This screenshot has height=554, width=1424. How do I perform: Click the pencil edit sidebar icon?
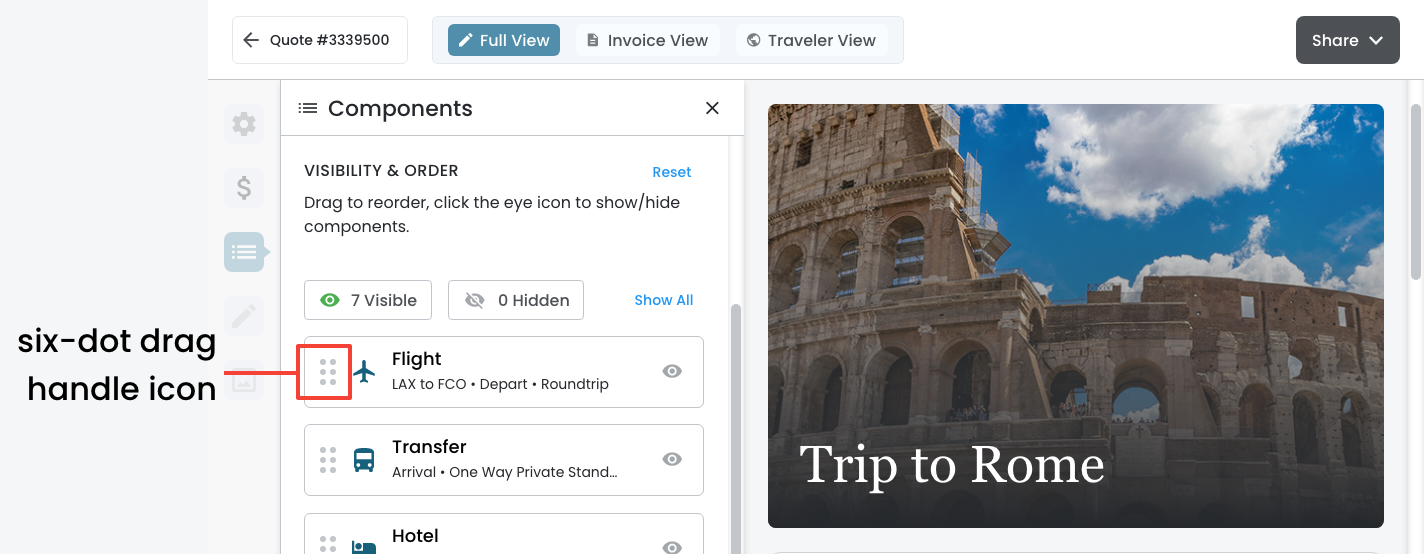[x=244, y=317]
